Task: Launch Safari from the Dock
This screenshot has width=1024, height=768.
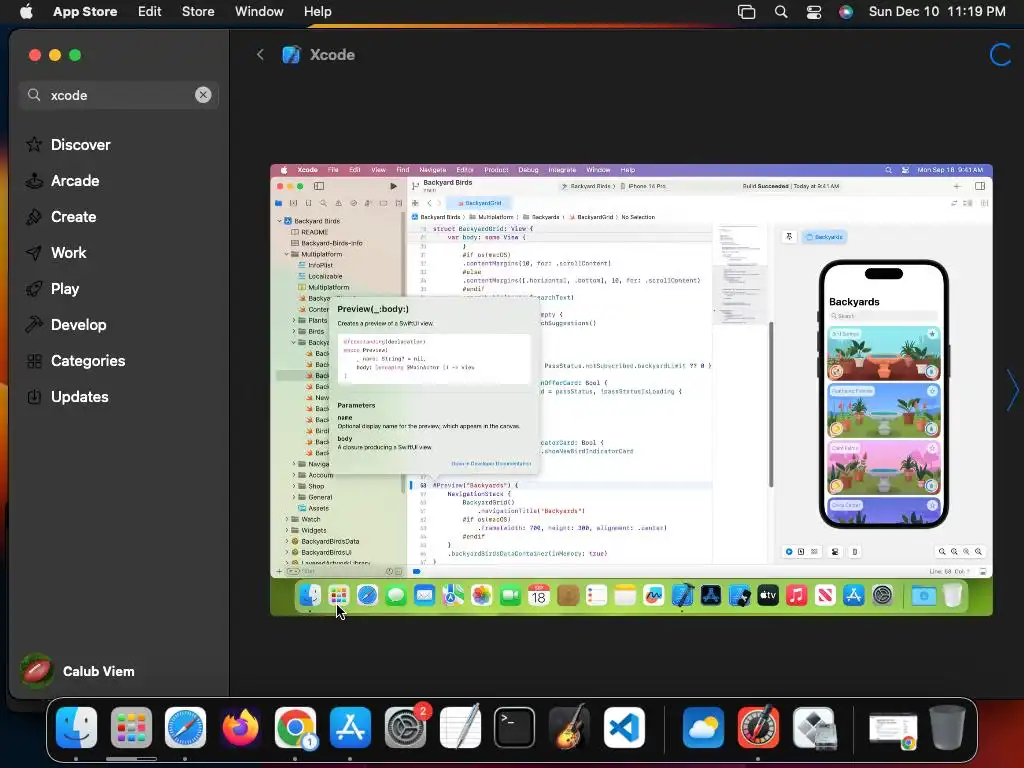Action: point(185,727)
